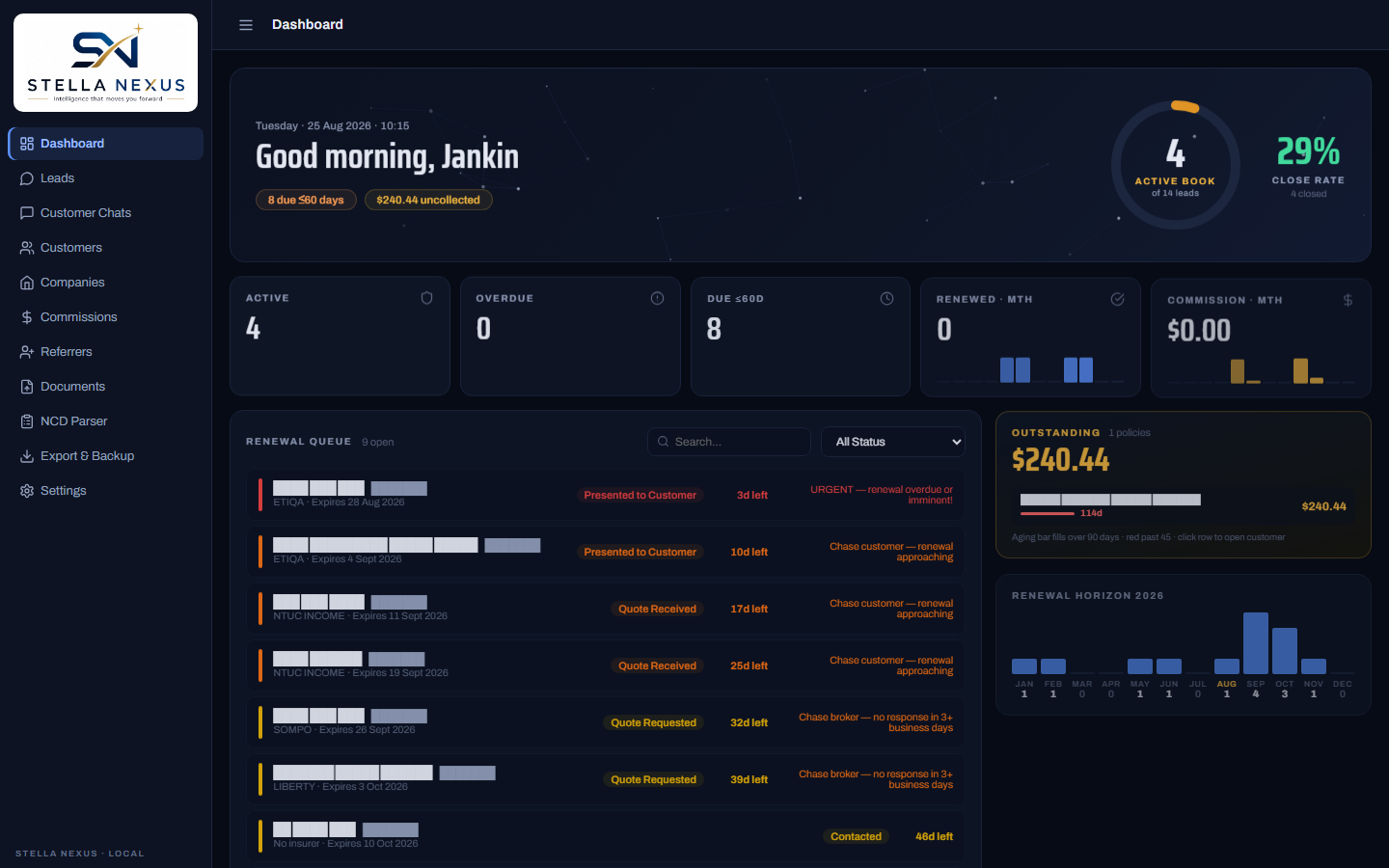Click the NCD Parser clipboard icon

click(x=27, y=421)
